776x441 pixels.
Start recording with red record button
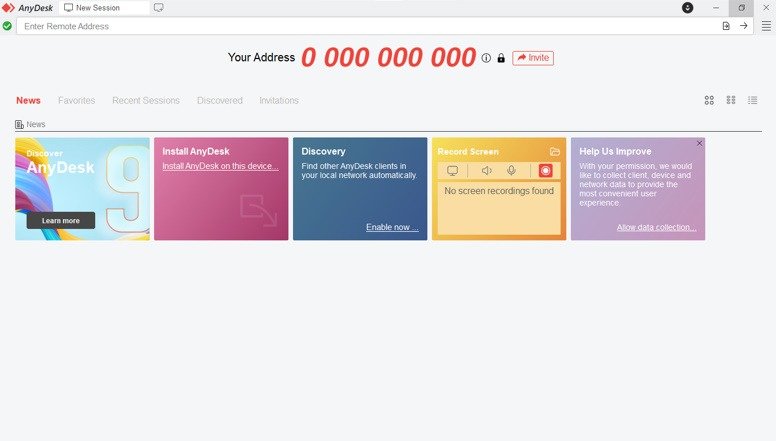pos(545,171)
